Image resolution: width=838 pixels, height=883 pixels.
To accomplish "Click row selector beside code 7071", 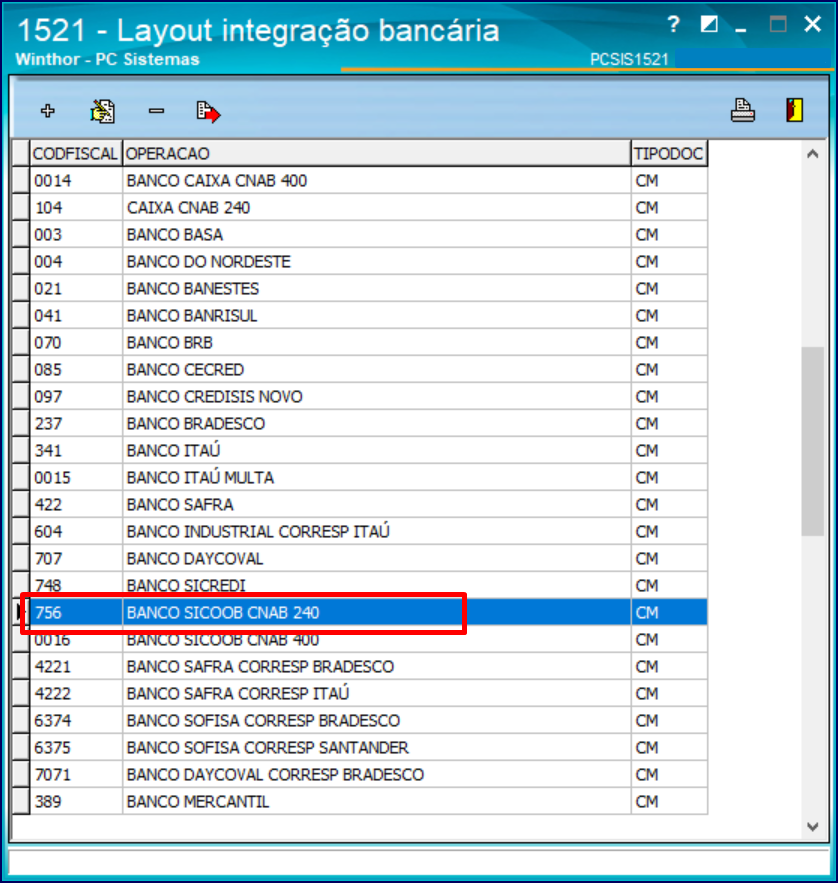I will 21,775.
